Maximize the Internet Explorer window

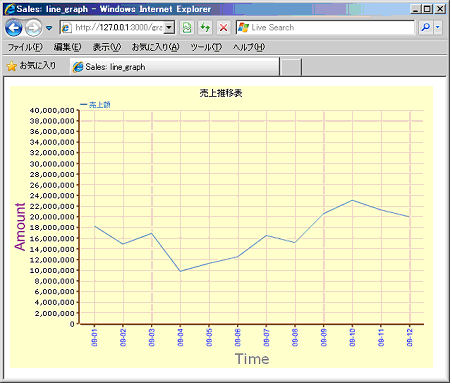click(427, 9)
